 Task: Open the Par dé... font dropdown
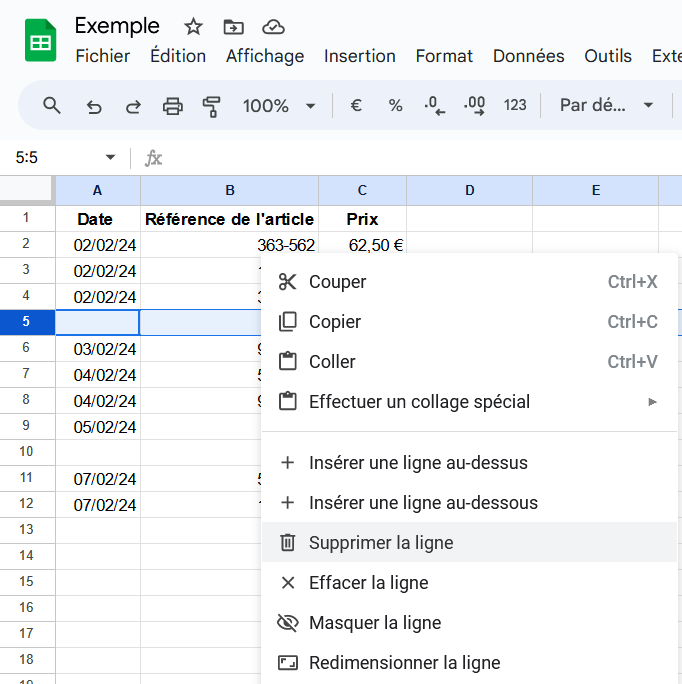click(606, 105)
